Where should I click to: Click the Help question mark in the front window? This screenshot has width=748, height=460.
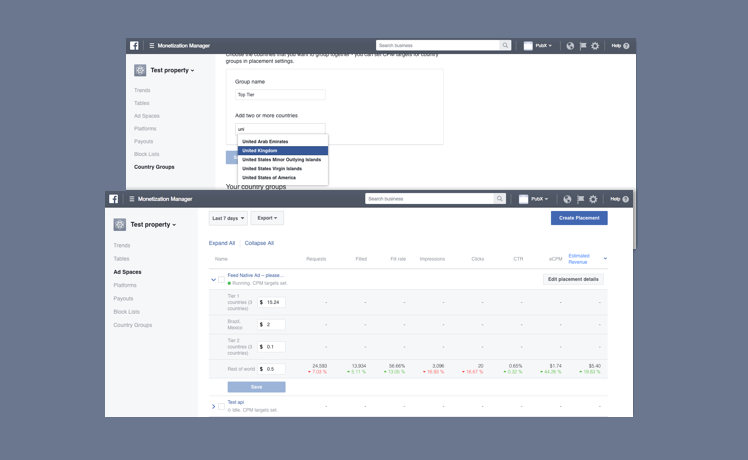(625, 199)
